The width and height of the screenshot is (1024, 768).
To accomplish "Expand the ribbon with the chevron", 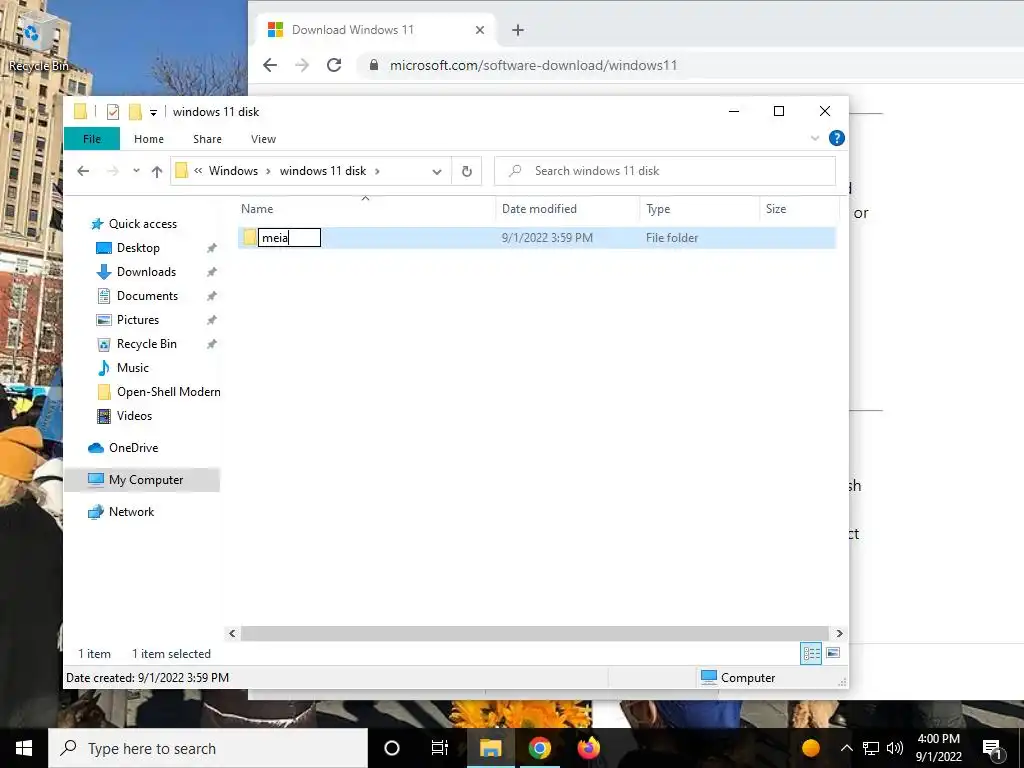I will click(x=815, y=138).
